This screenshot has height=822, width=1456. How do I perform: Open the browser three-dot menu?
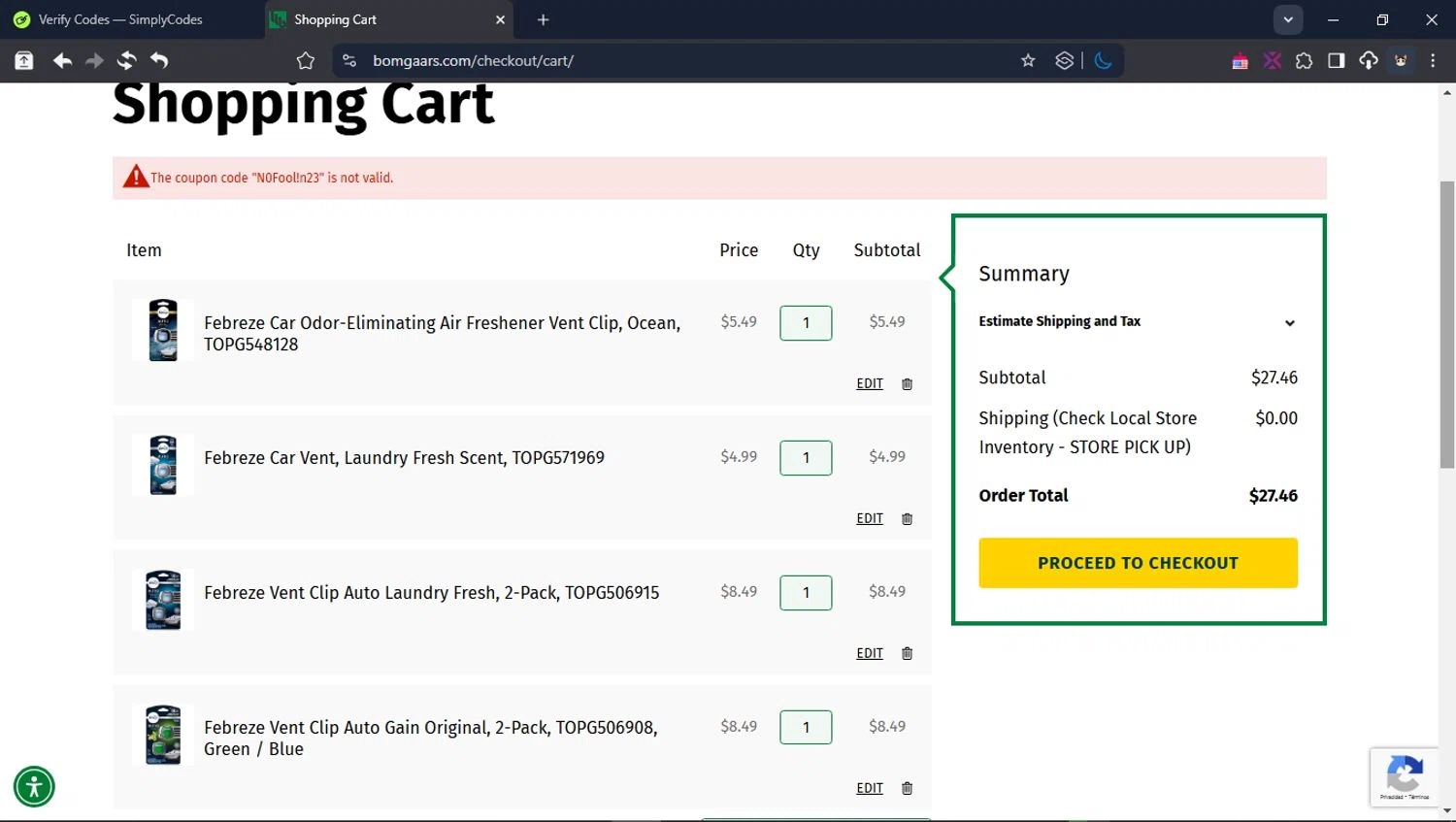[x=1433, y=60]
